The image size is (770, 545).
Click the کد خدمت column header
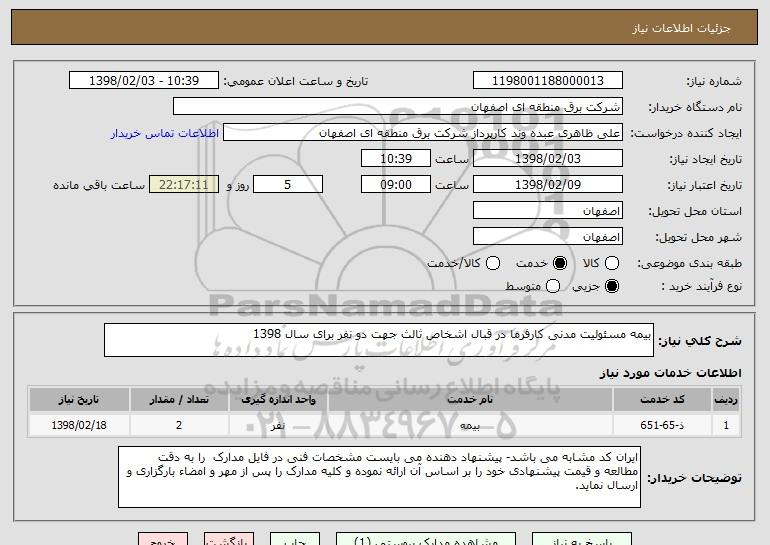662,399
